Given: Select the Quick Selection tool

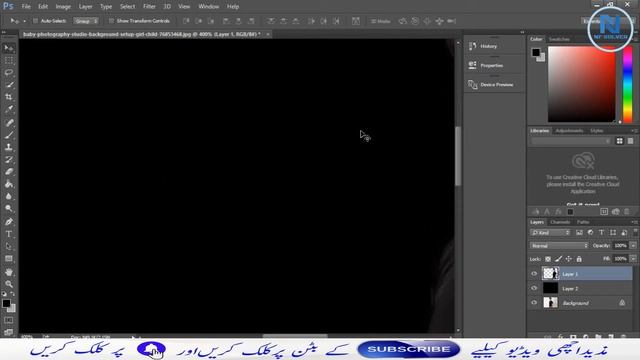Looking at the screenshot, I should click(9, 85).
